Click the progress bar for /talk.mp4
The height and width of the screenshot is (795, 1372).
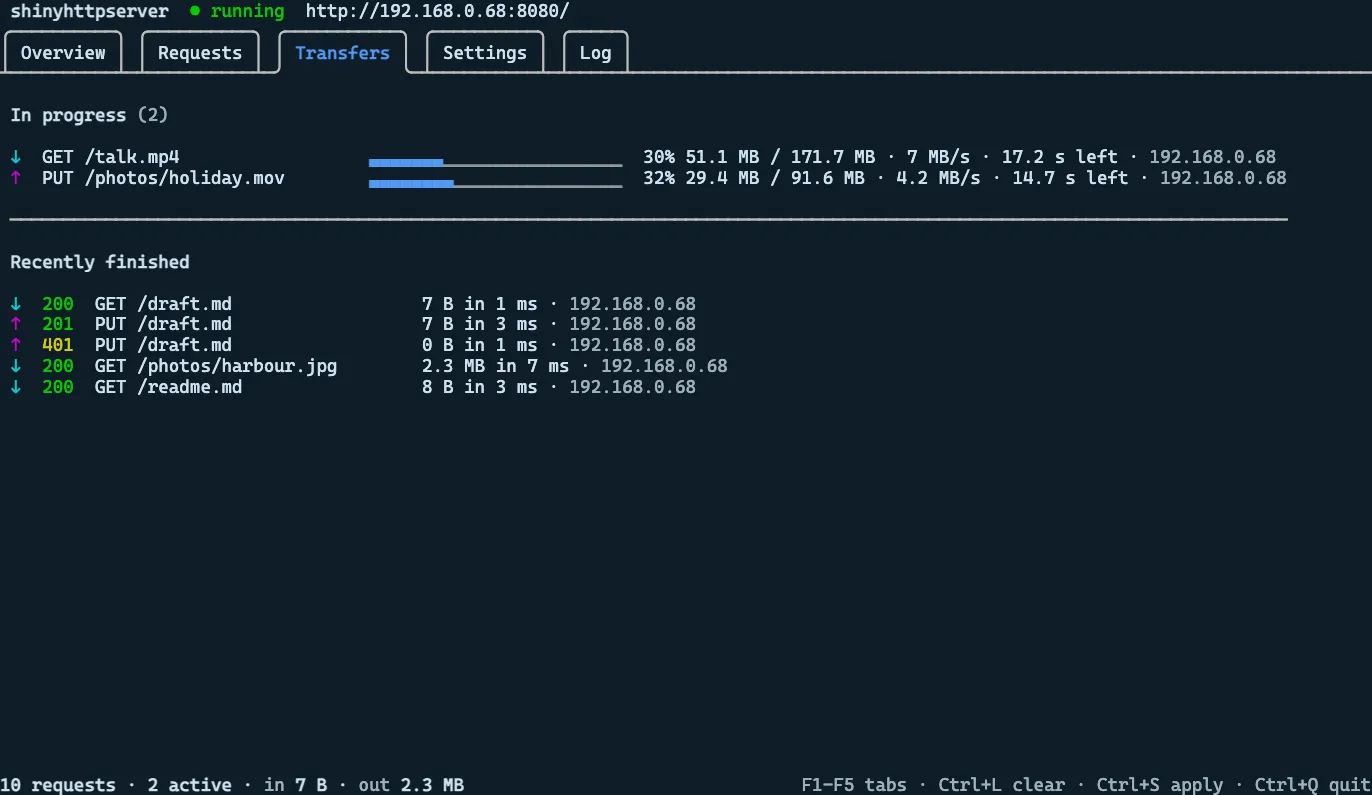point(495,162)
